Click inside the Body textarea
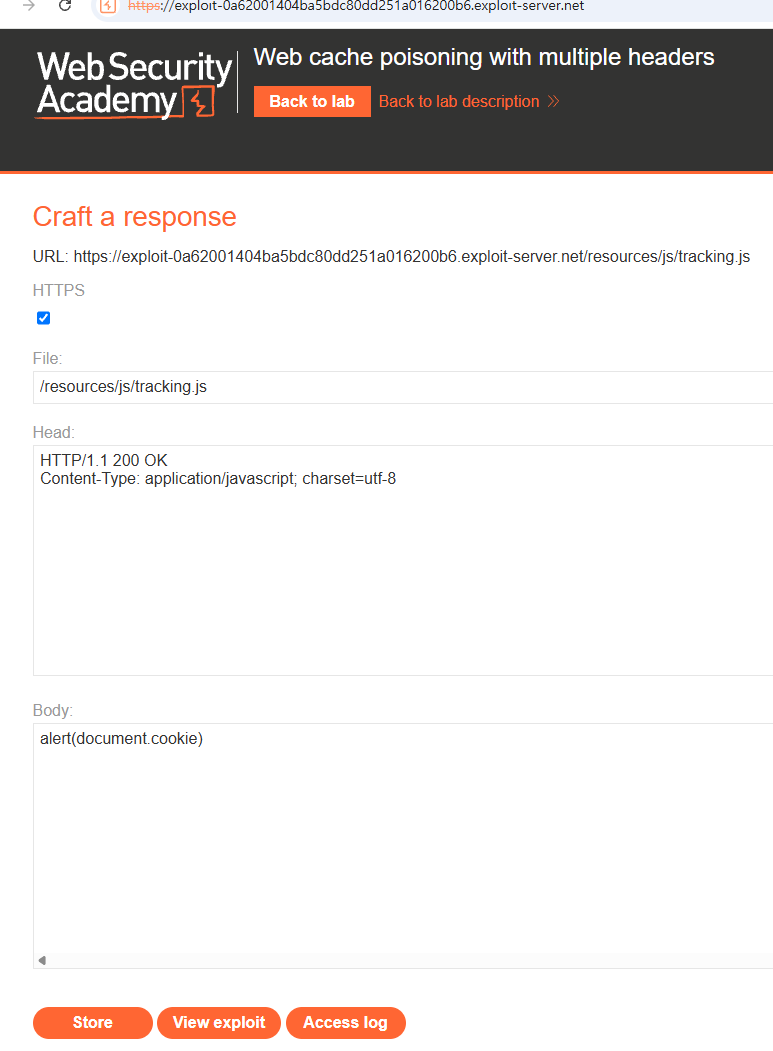Screen dimensions: 773x1051 (403, 845)
